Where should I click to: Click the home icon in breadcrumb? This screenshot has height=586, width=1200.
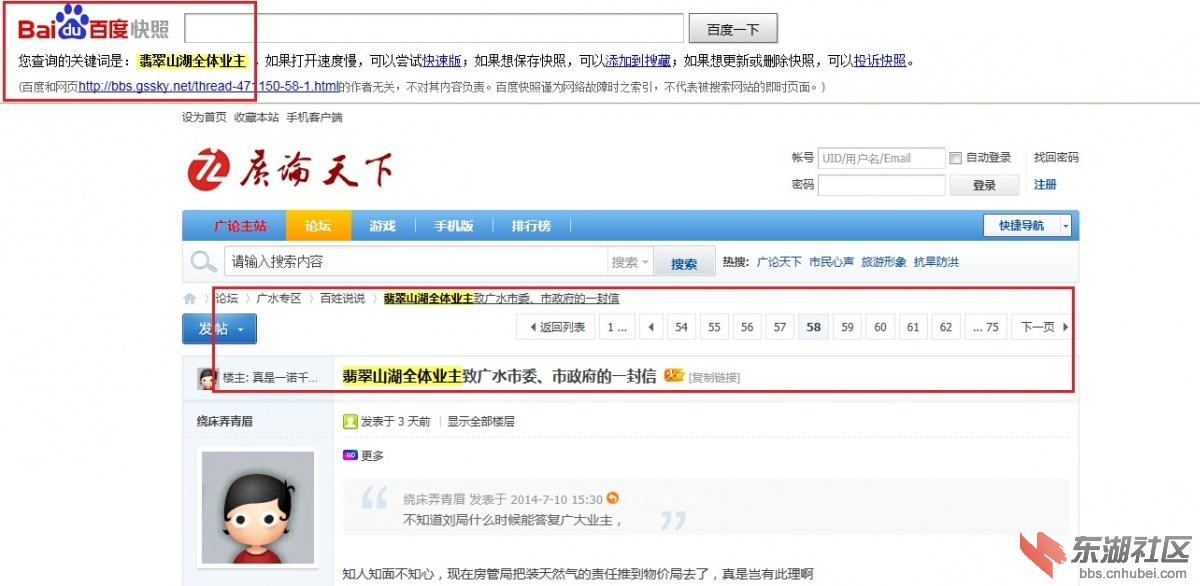190,299
